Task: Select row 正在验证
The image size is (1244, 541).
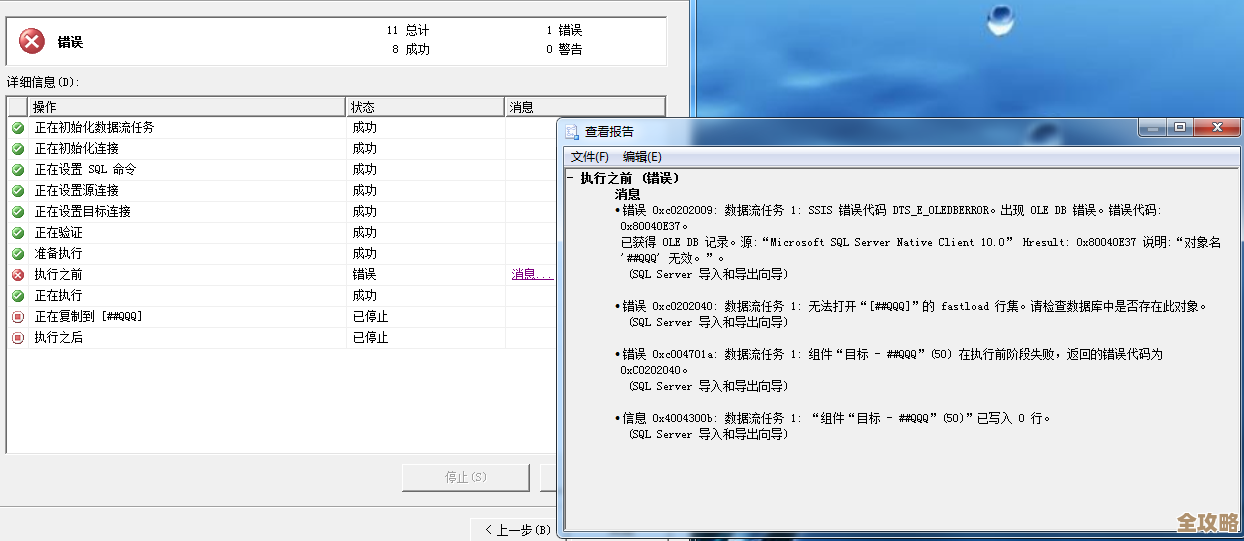Action: (282, 233)
